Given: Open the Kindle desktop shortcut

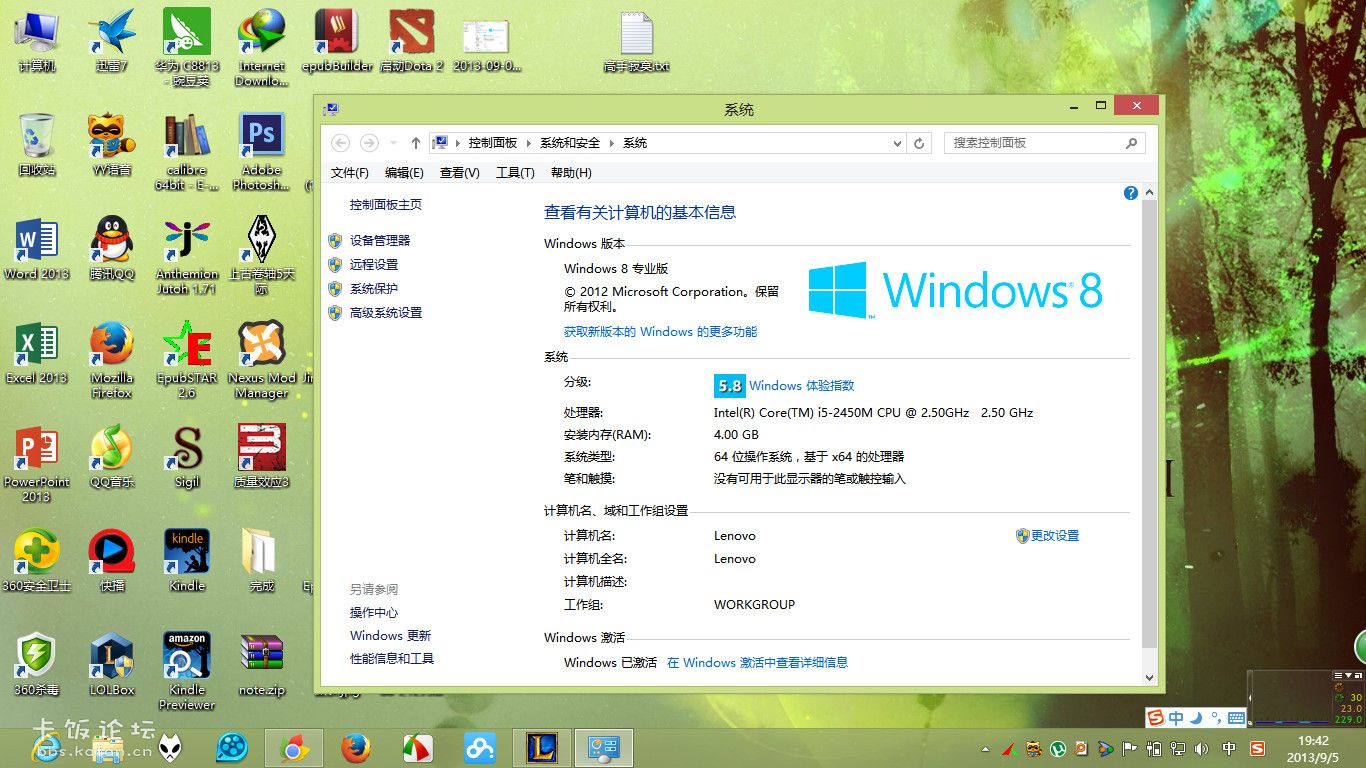Looking at the screenshot, I should pyautogui.click(x=186, y=553).
